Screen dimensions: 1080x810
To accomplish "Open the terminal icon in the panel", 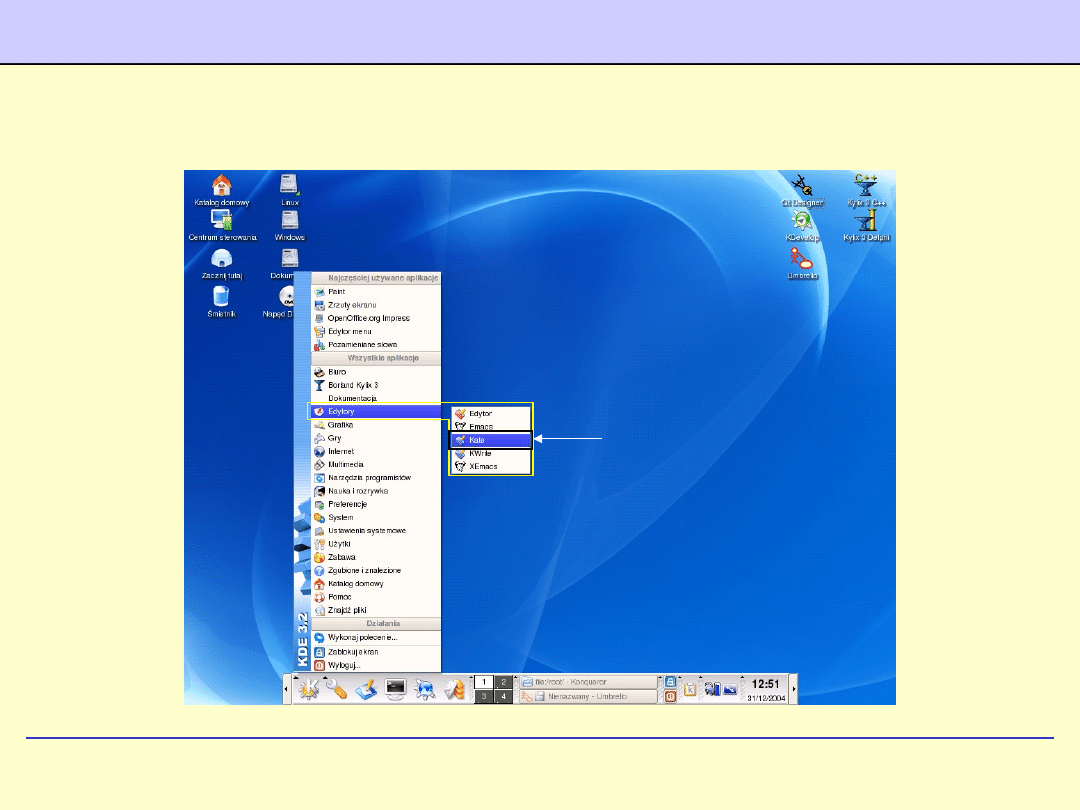I will click(x=396, y=689).
